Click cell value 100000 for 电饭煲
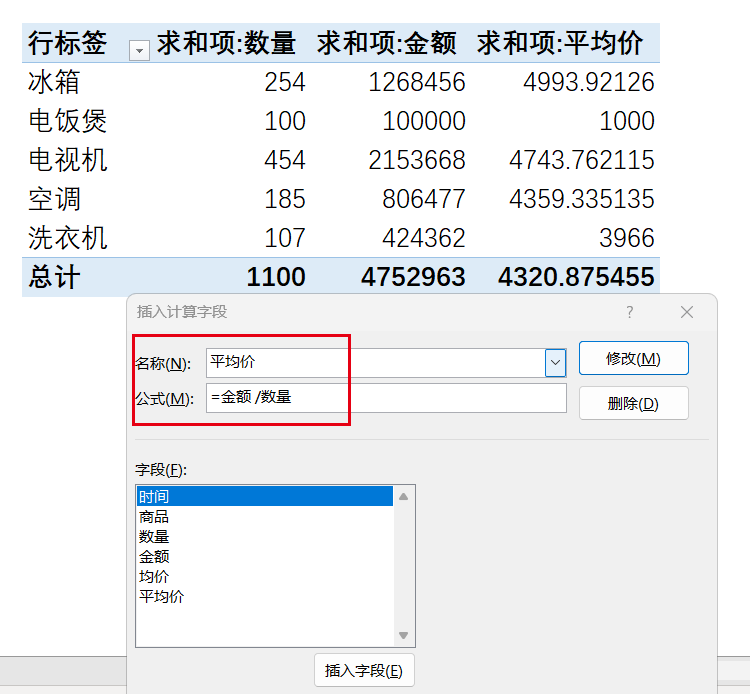 pos(424,121)
